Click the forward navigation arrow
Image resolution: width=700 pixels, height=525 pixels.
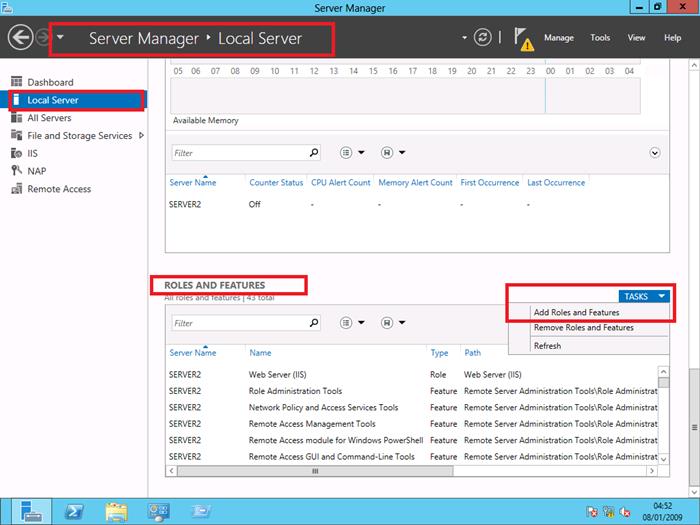[x=42, y=37]
